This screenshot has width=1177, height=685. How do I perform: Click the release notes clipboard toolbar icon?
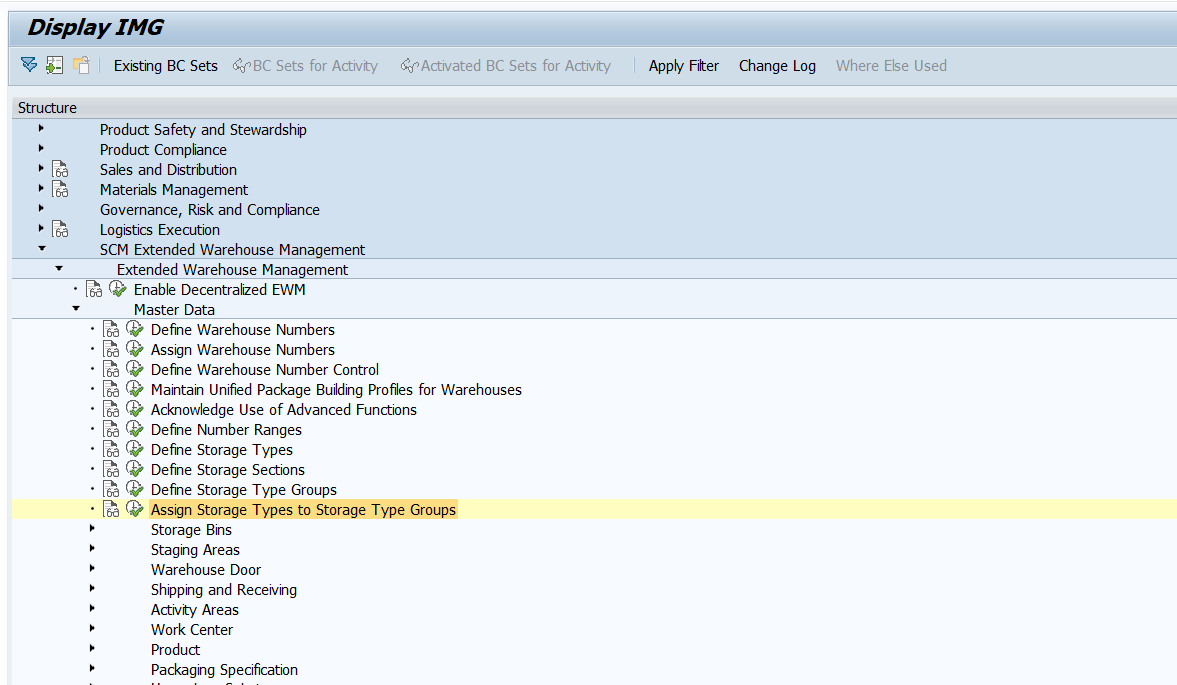(x=80, y=65)
